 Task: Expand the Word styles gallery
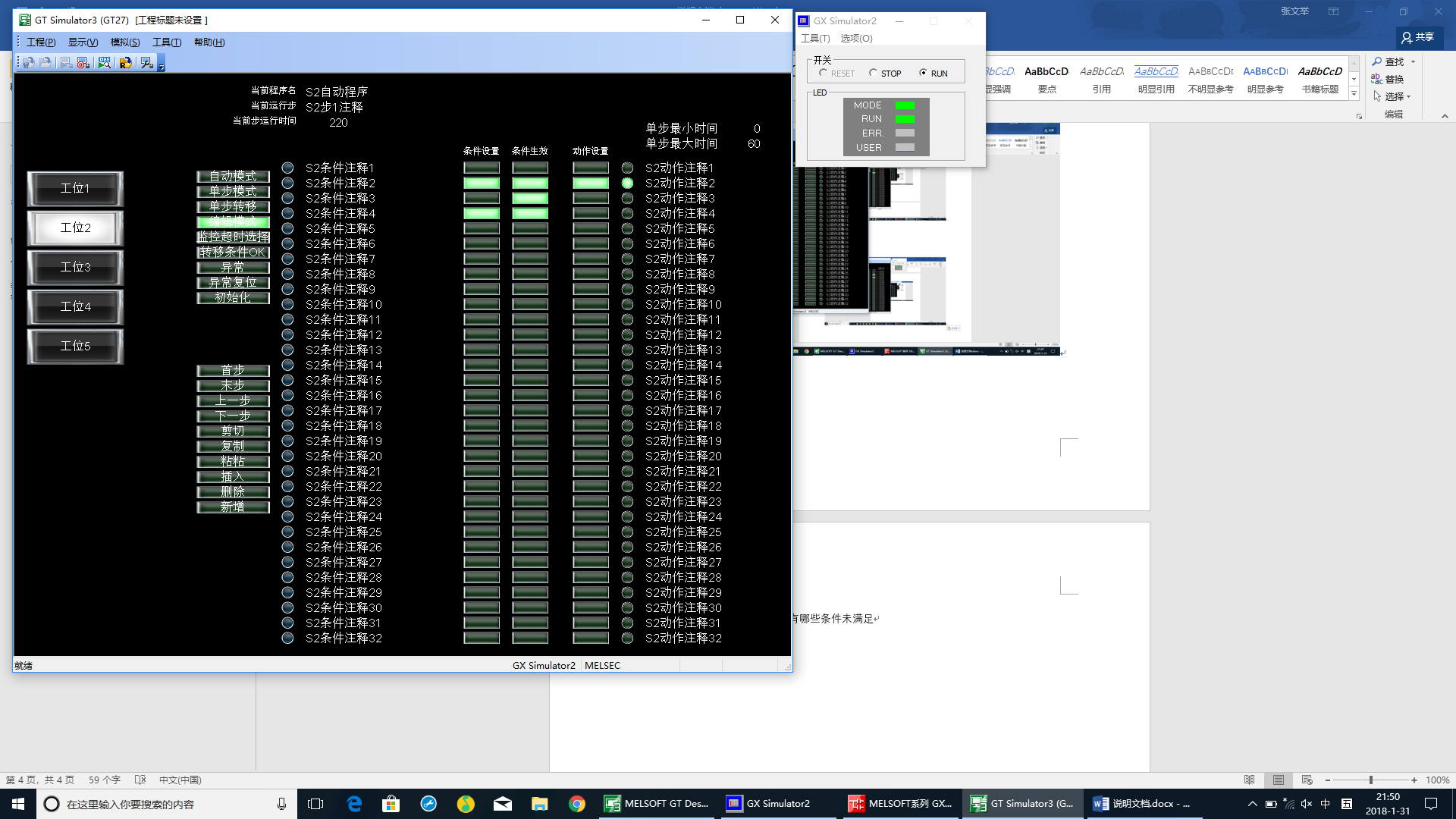1354,94
